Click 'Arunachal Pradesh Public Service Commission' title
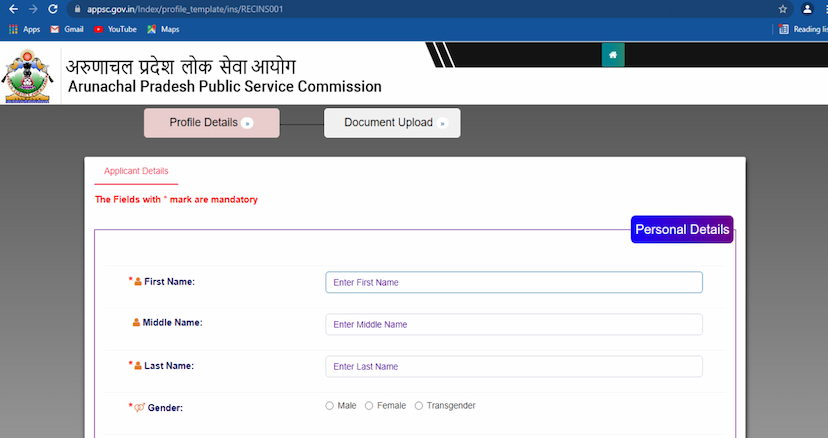The image size is (828, 438). [x=224, y=86]
